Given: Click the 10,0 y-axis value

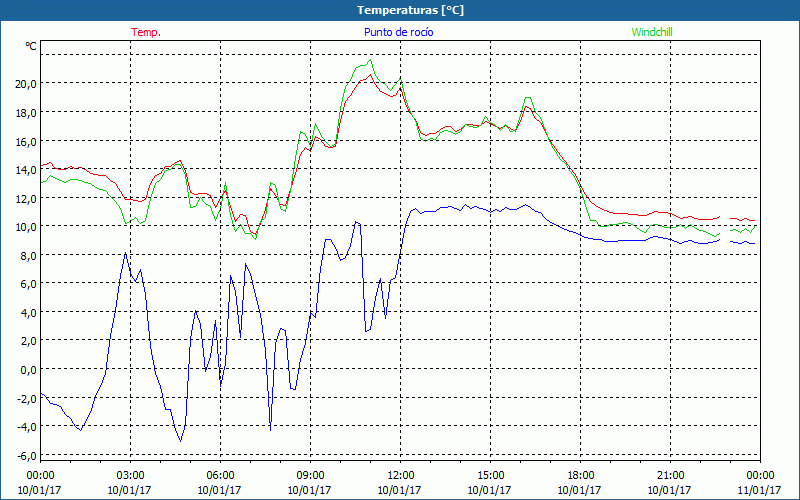Looking at the screenshot, I should click(x=26, y=227).
